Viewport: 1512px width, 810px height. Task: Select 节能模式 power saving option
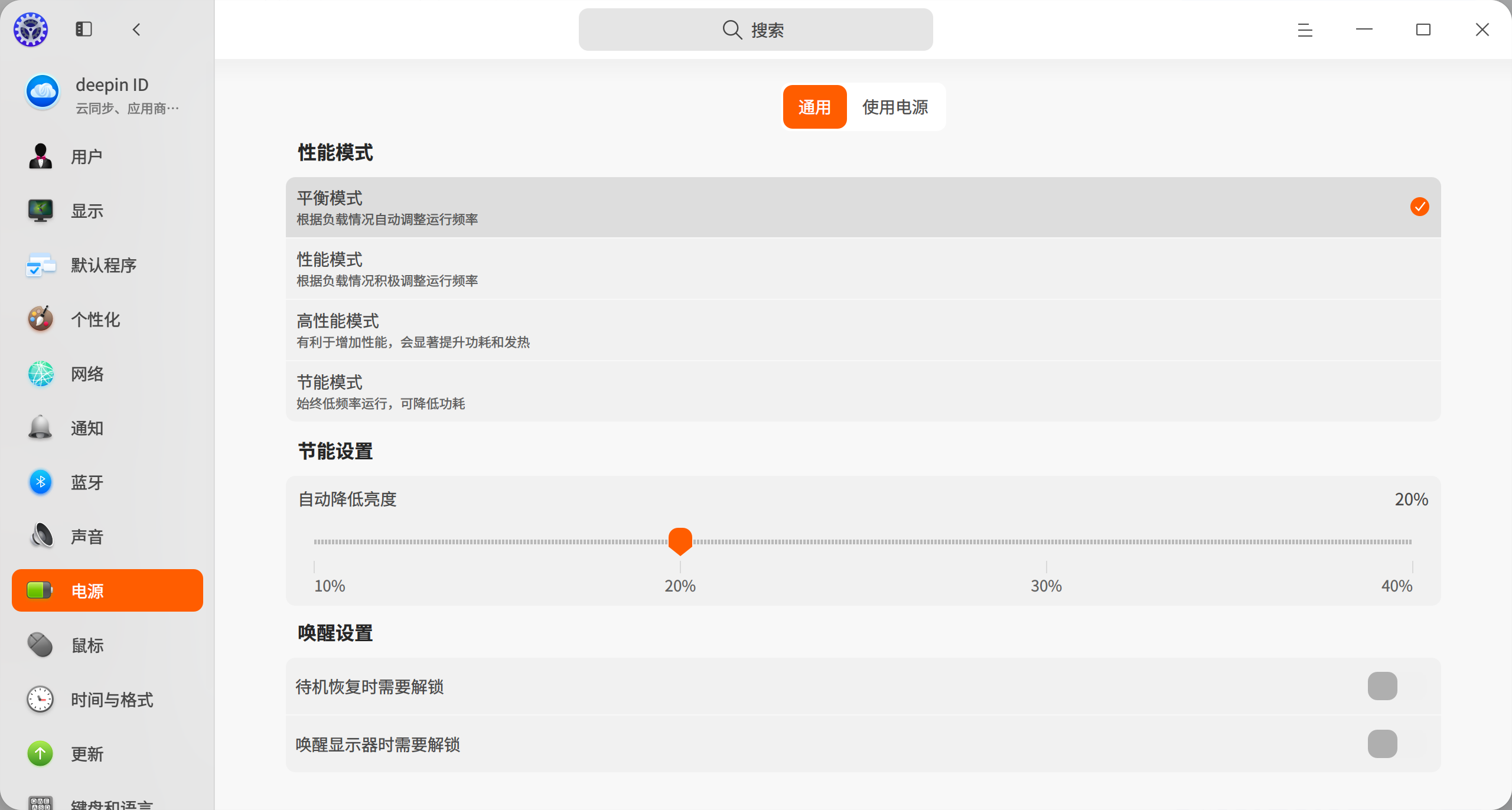click(x=863, y=391)
